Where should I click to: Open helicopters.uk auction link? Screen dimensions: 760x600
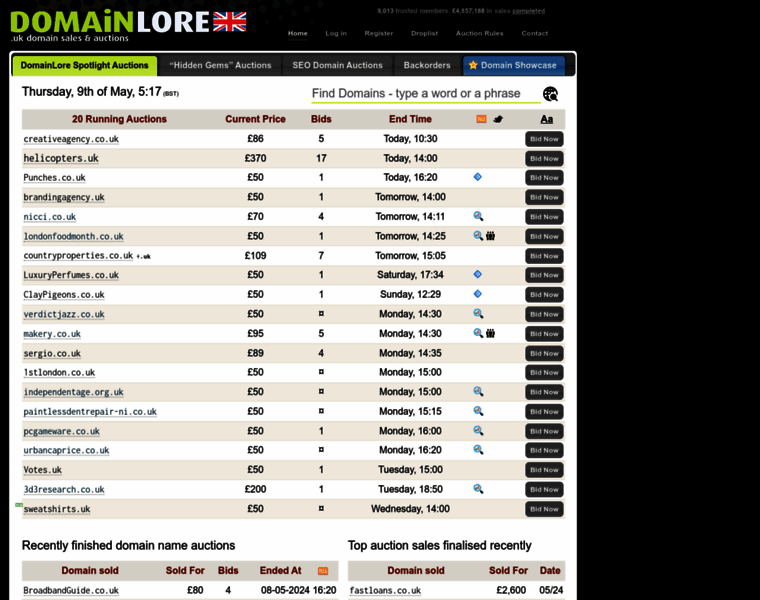(61, 158)
